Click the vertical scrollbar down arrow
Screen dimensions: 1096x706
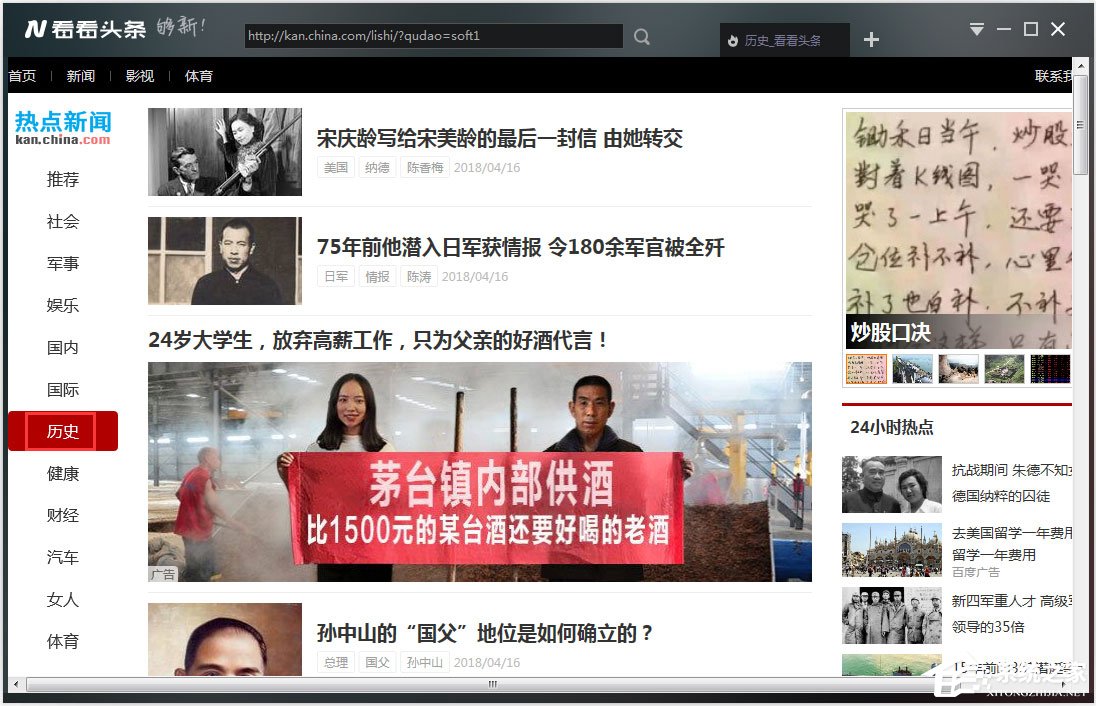click(1080, 668)
